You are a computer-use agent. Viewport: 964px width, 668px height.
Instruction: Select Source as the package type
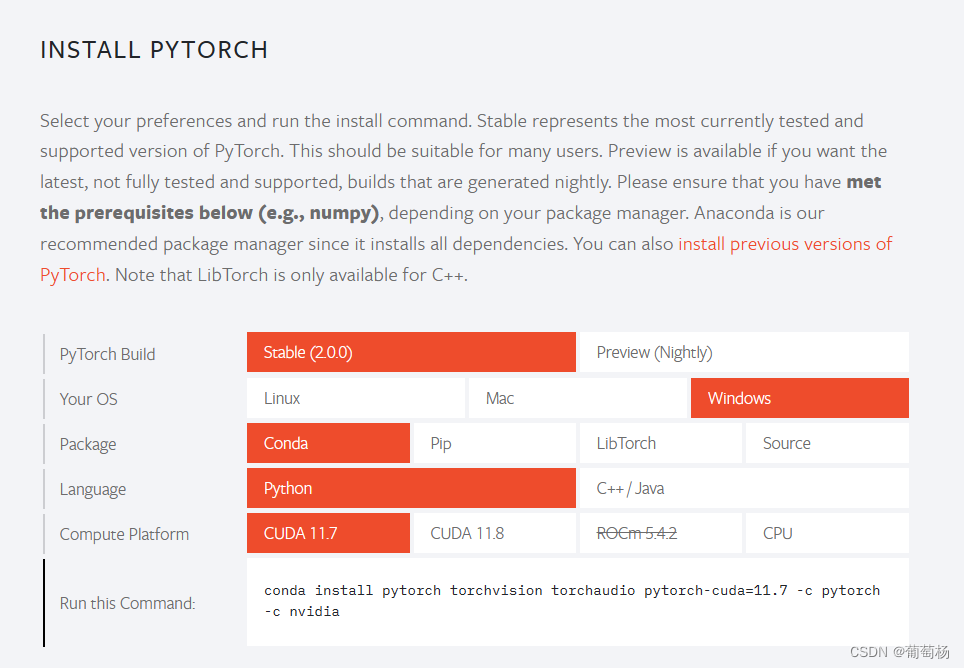click(x=826, y=442)
